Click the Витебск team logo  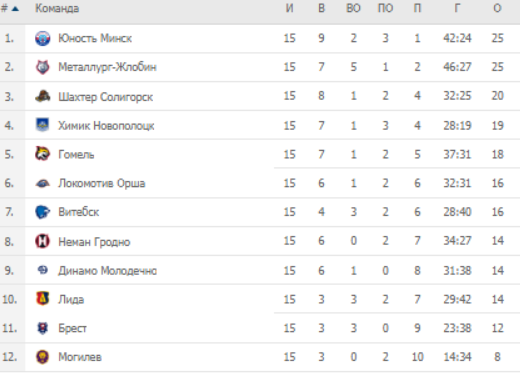43,212
